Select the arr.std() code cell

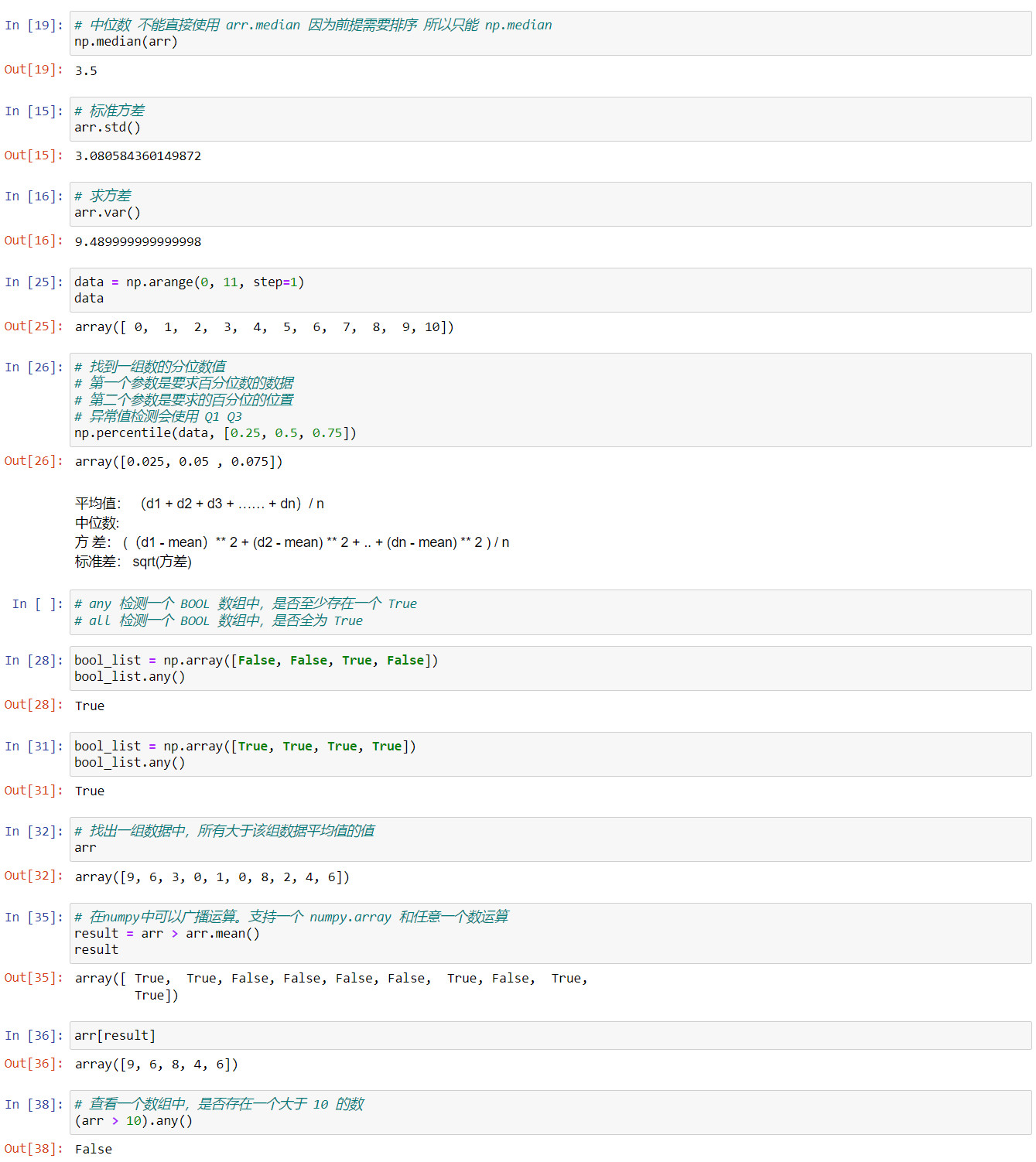click(x=550, y=119)
